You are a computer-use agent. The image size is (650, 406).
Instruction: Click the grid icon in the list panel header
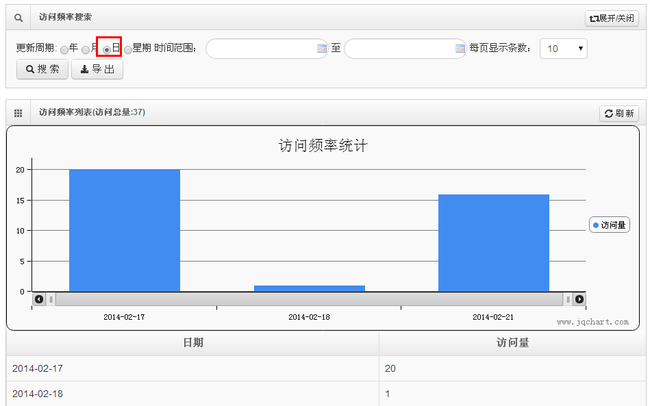tap(18, 113)
